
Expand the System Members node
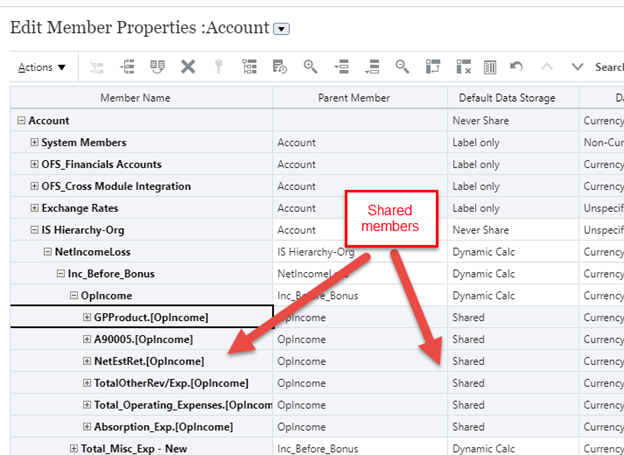(x=35, y=143)
